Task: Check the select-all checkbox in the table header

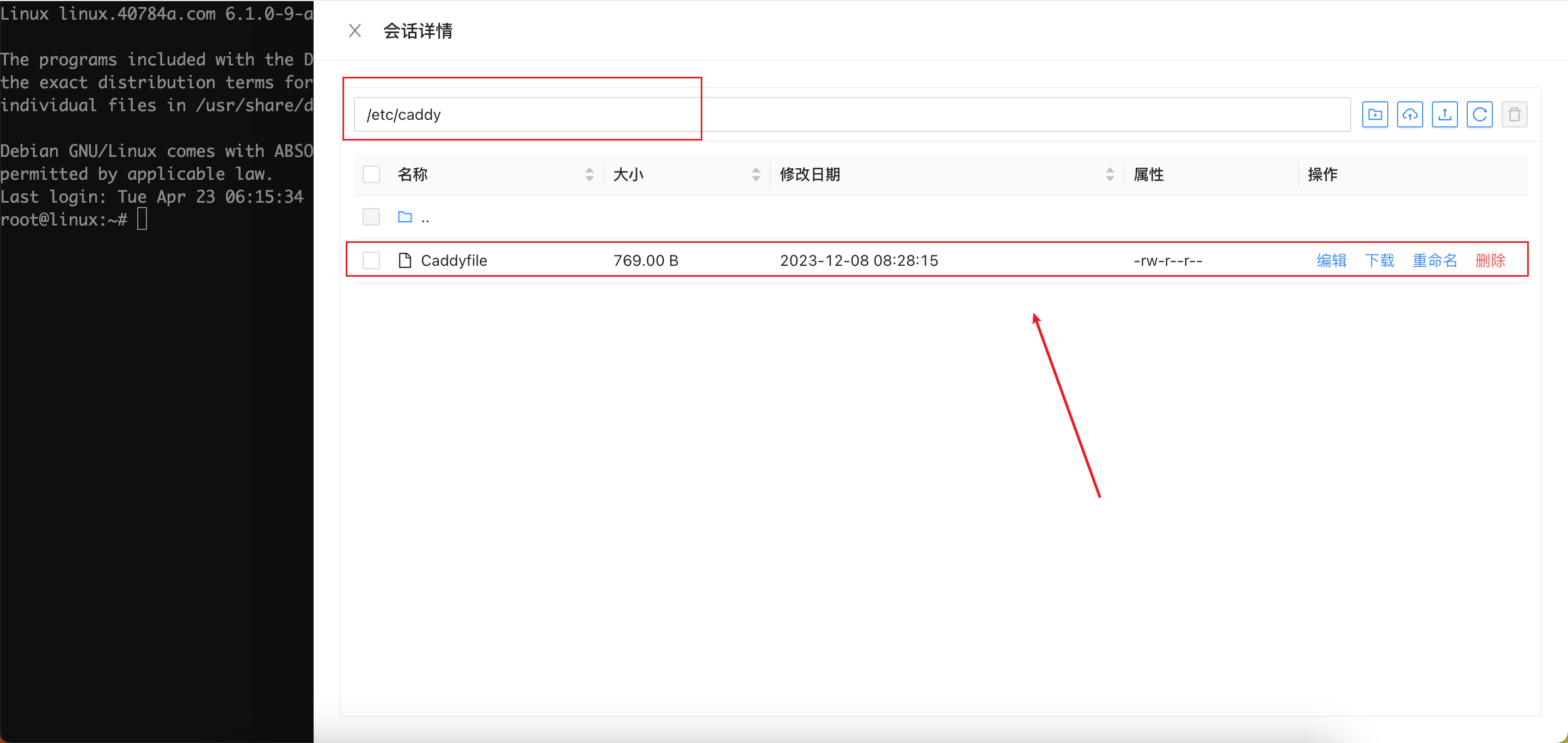Action: pos(371,174)
